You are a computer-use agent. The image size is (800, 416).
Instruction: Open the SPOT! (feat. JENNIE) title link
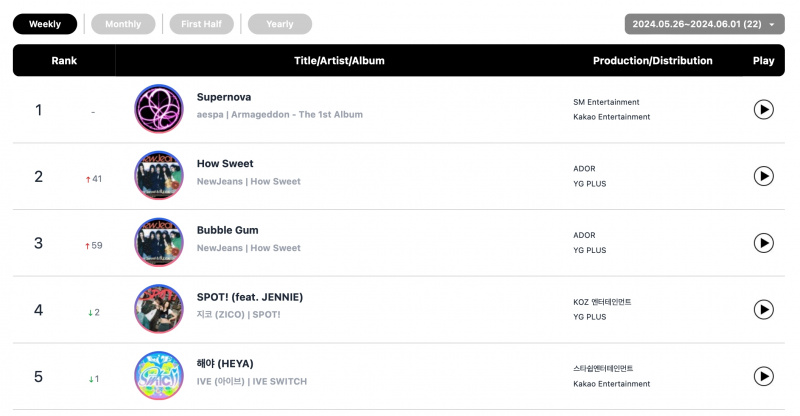coord(250,297)
